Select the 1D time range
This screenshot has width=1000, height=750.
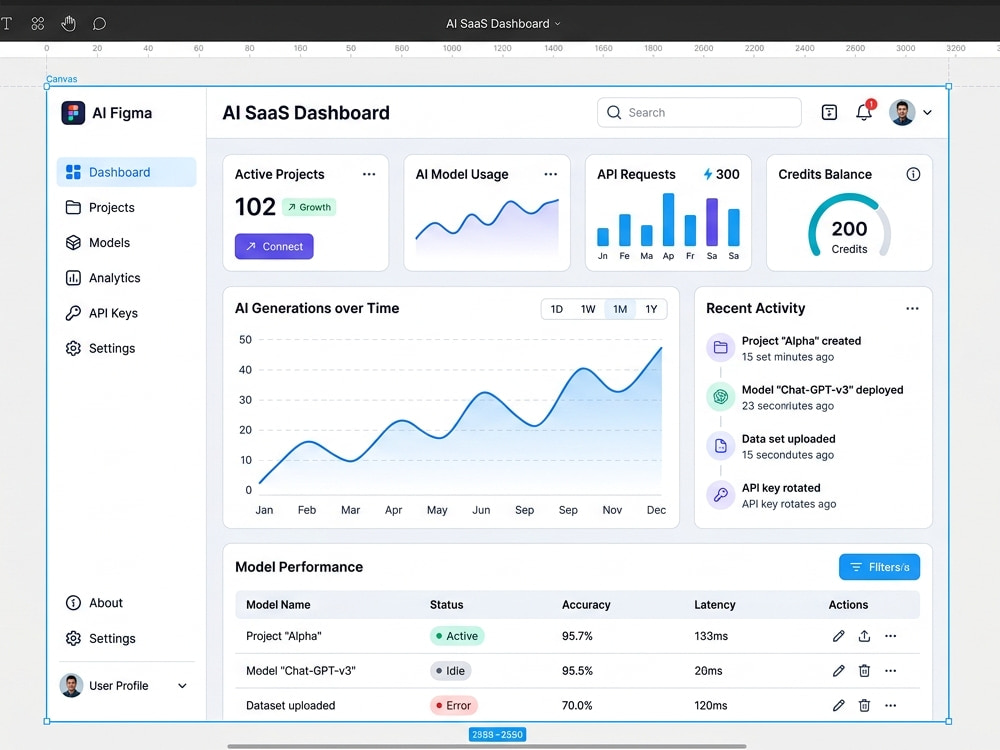(557, 309)
